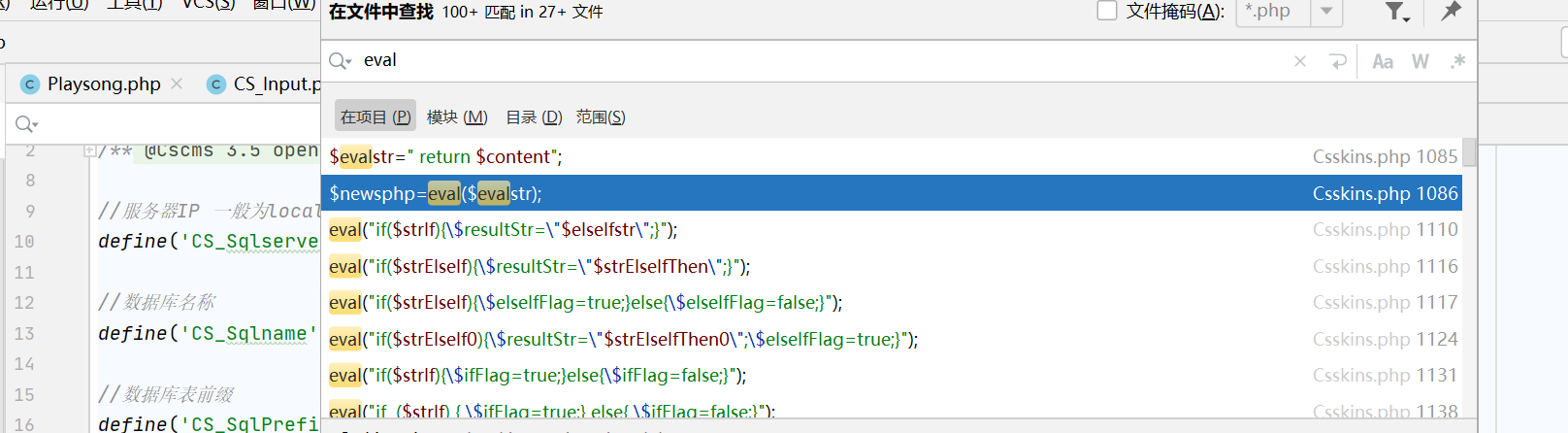Select result '$evalstr=" return $content";'

click(x=891, y=156)
